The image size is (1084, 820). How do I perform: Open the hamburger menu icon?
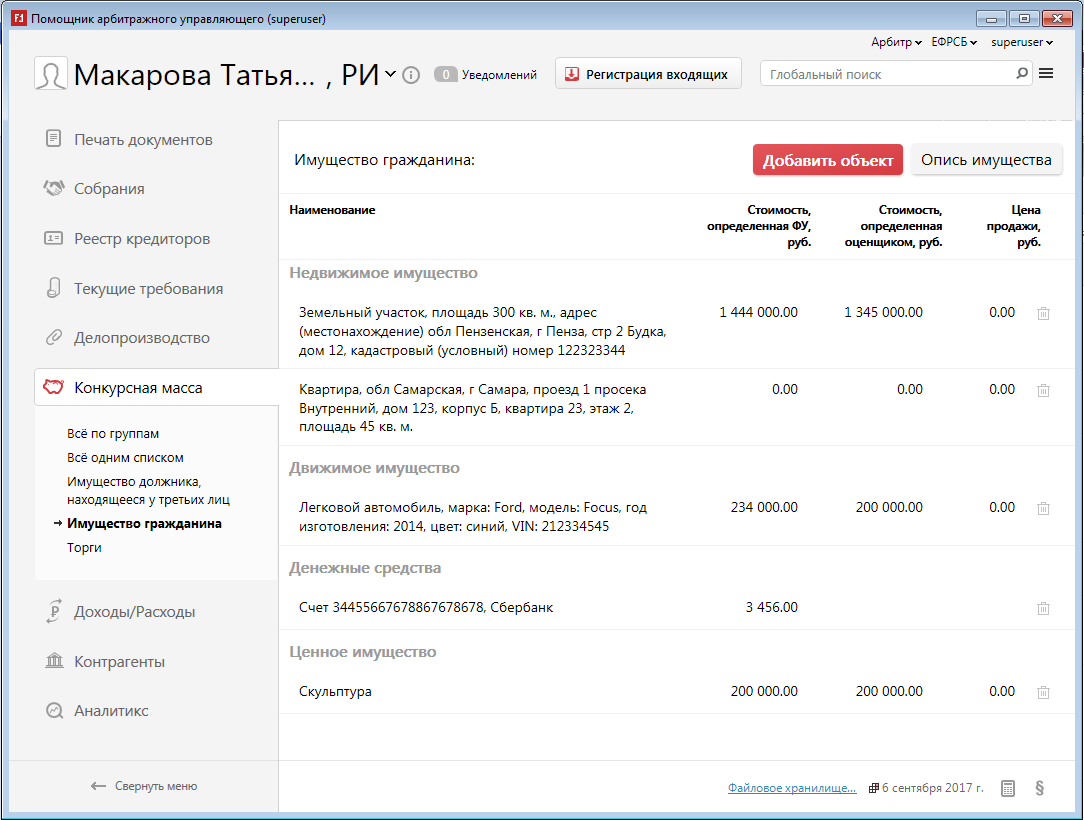click(1046, 73)
